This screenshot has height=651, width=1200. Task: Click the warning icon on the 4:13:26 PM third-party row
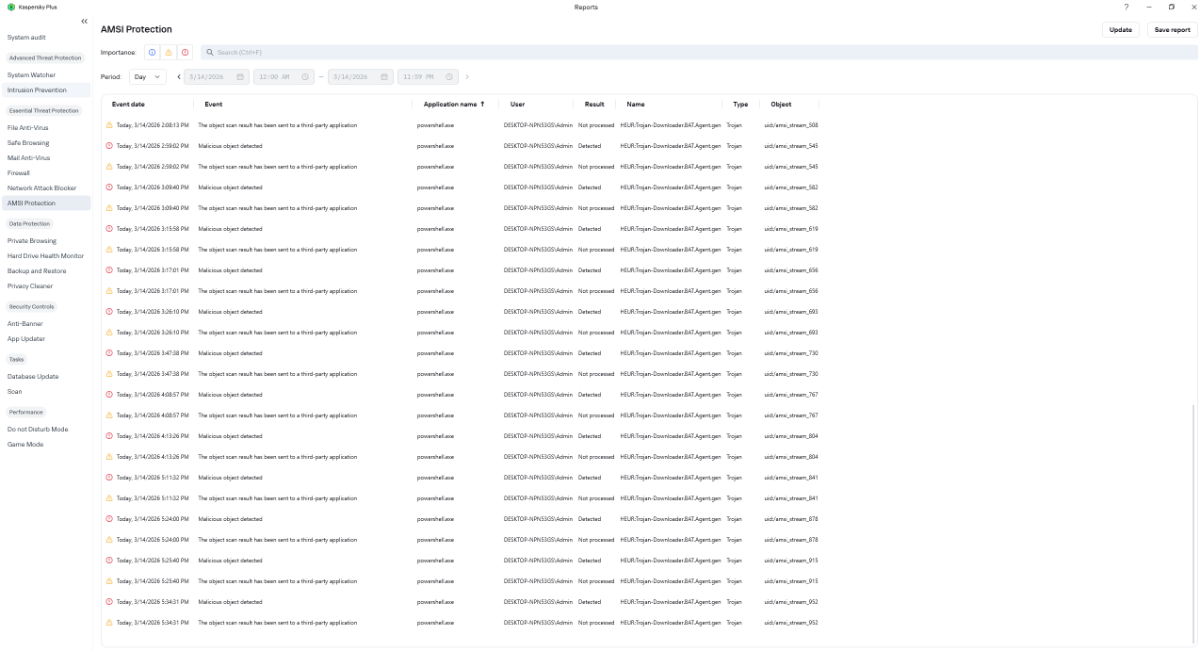point(110,457)
